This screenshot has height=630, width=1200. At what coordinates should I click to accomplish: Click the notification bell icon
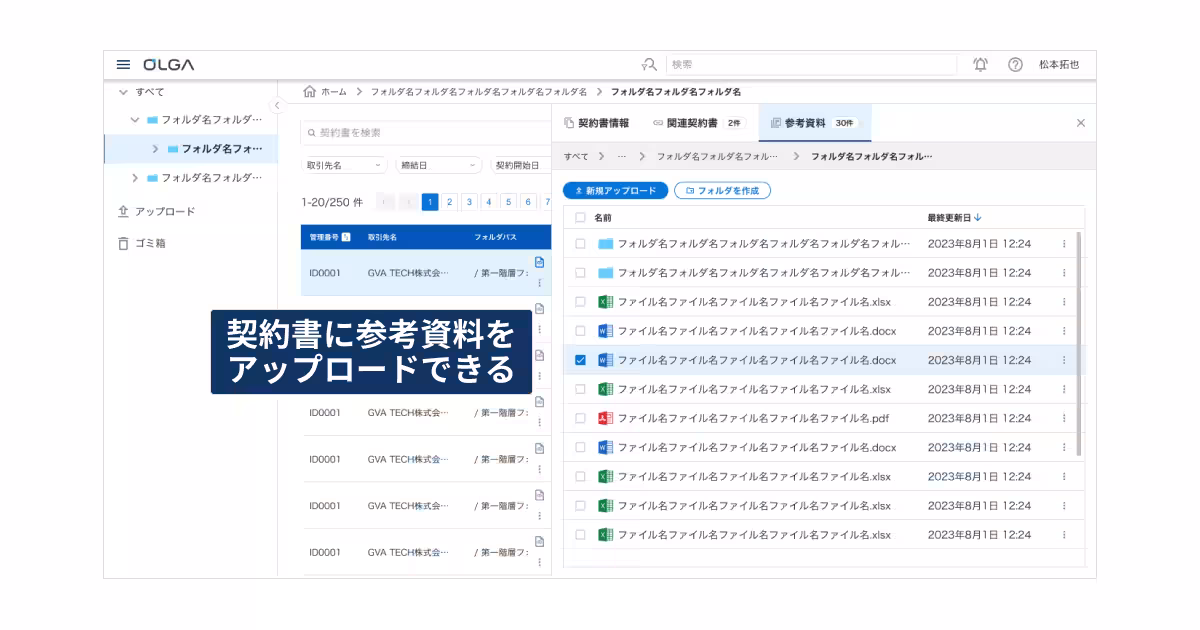(x=980, y=65)
